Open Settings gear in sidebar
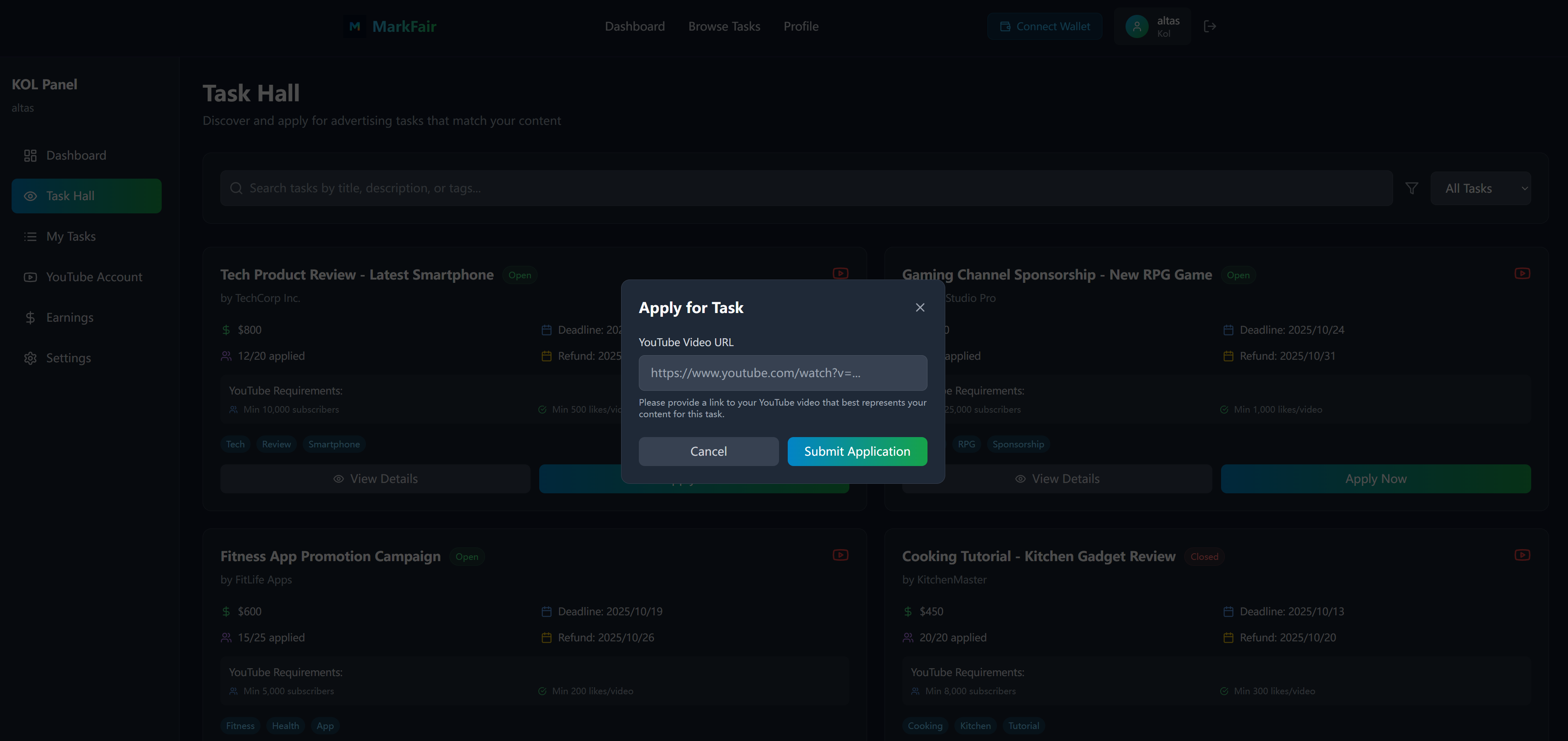 pos(68,358)
